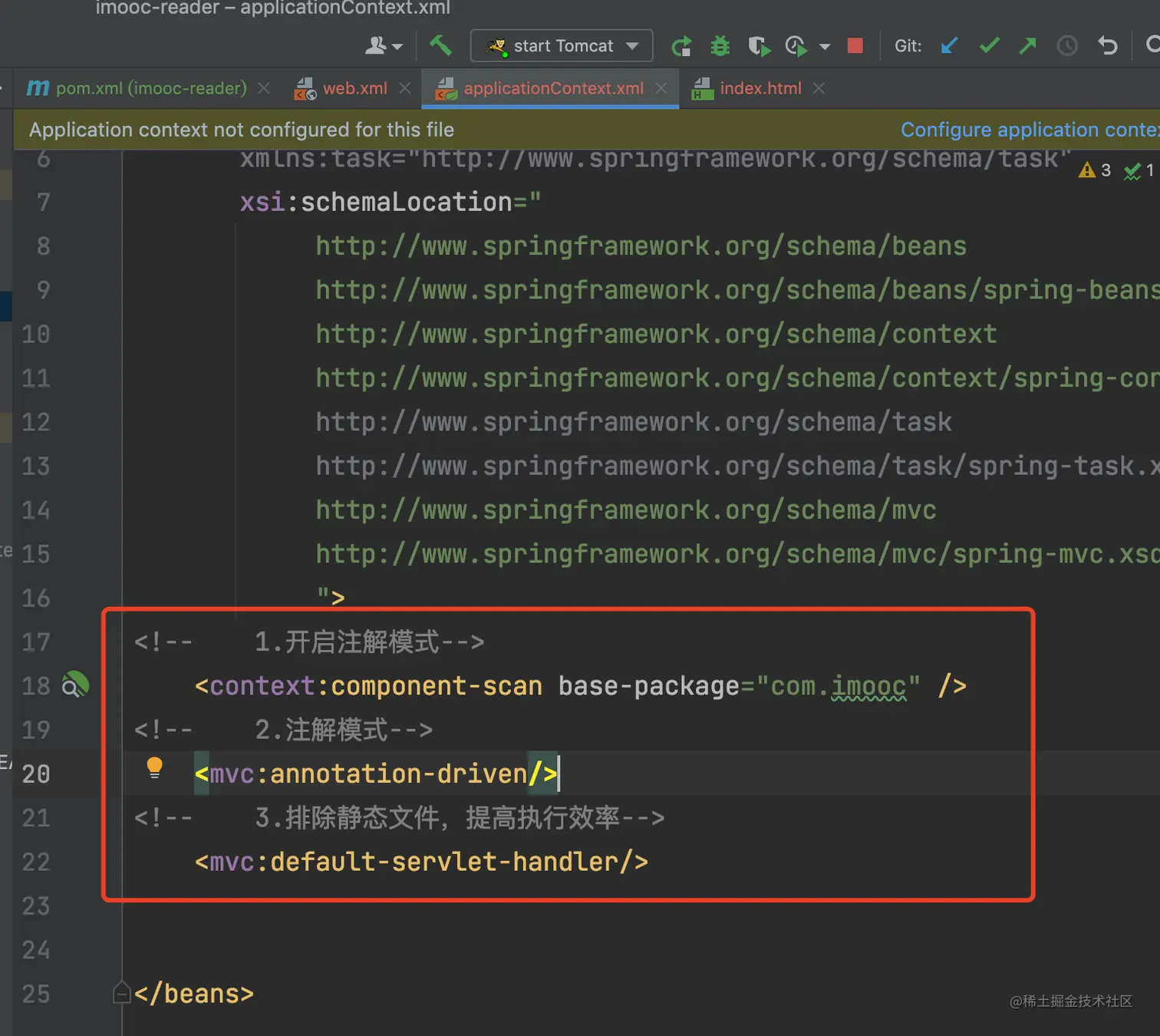Close the index.html editor tab
The width and height of the screenshot is (1160, 1036).
(x=819, y=88)
